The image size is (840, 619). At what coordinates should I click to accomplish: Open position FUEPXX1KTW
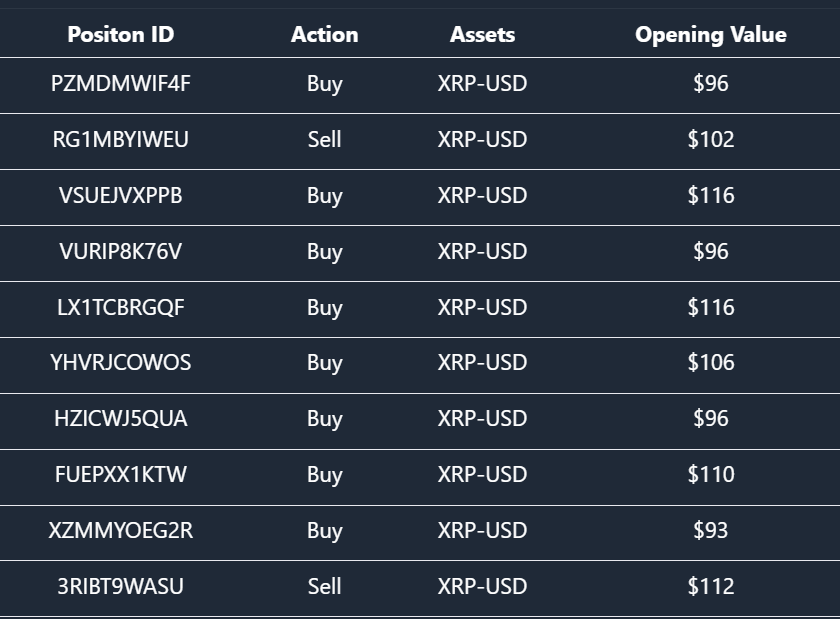(x=121, y=475)
